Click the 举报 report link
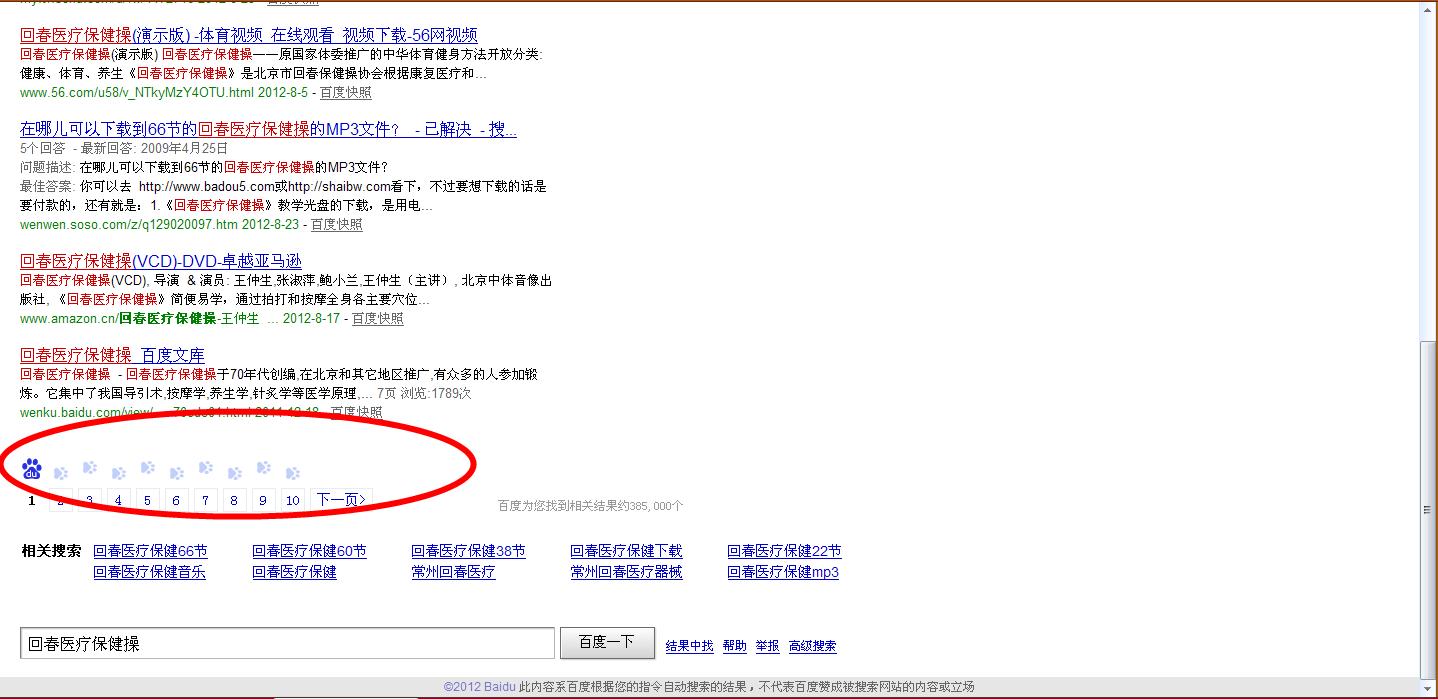This screenshot has width=1438, height=699. point(767,646)
